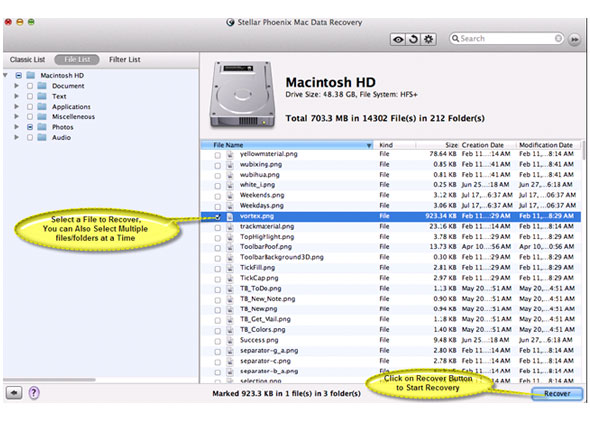
Task: Open settings with the gear icon
Action: 429,39
